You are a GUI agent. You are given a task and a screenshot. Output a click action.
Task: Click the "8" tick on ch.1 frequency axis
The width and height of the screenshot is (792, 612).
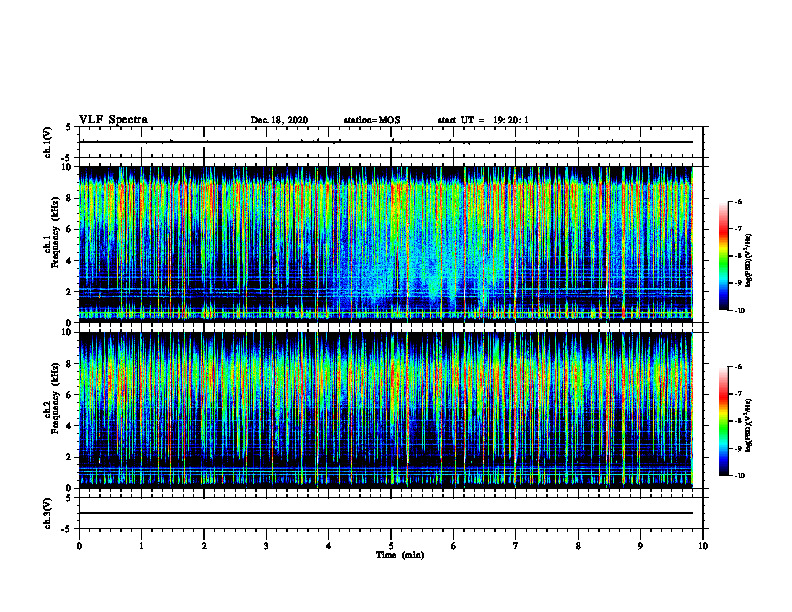[x=70, y=198]
